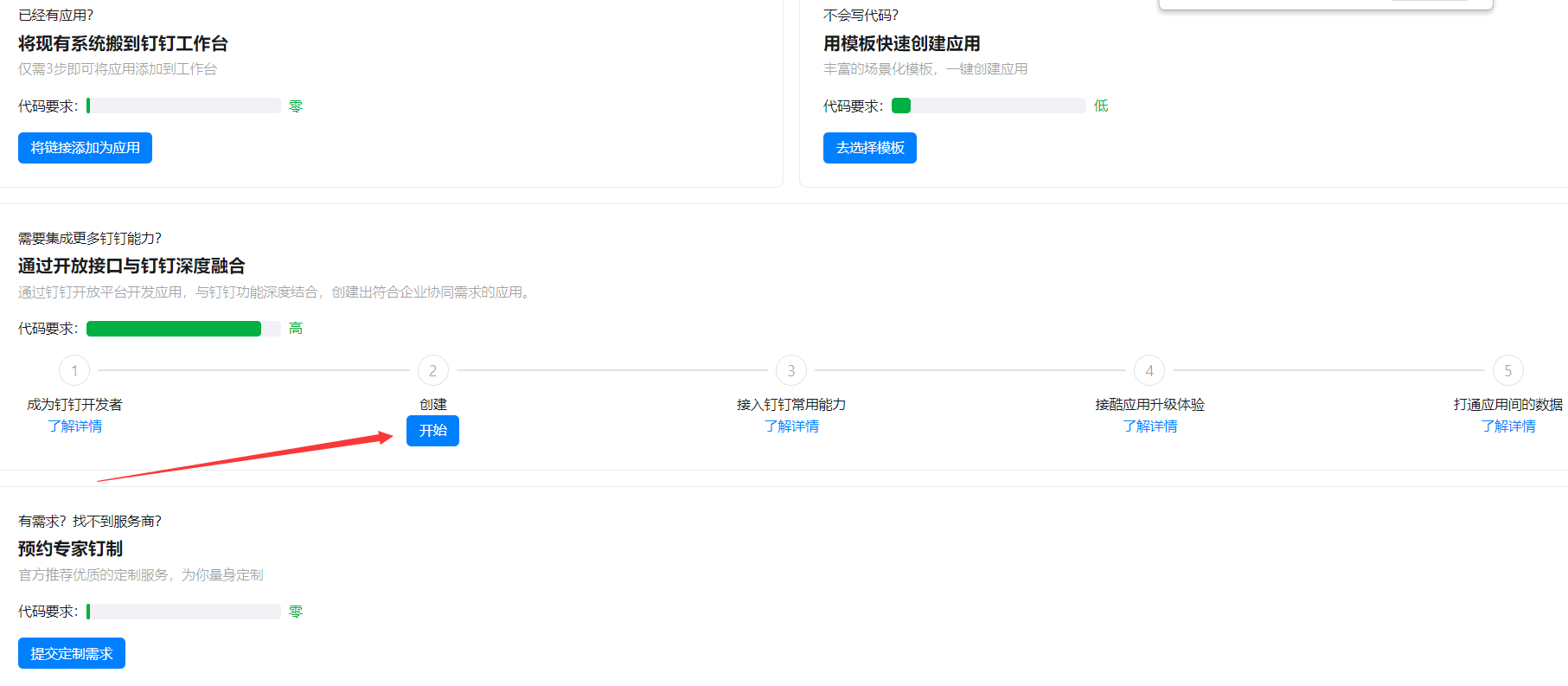The height and width of the screenshot is (686, 1568).
Task: Click the text 有需求? 找不到服务商?
Action: tap(90, 522)
